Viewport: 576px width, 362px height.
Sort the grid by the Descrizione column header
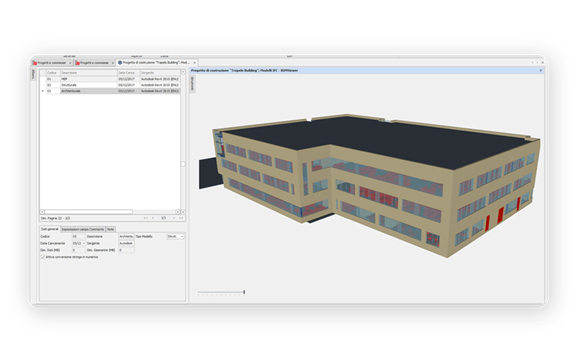click(x=89, y=73)
